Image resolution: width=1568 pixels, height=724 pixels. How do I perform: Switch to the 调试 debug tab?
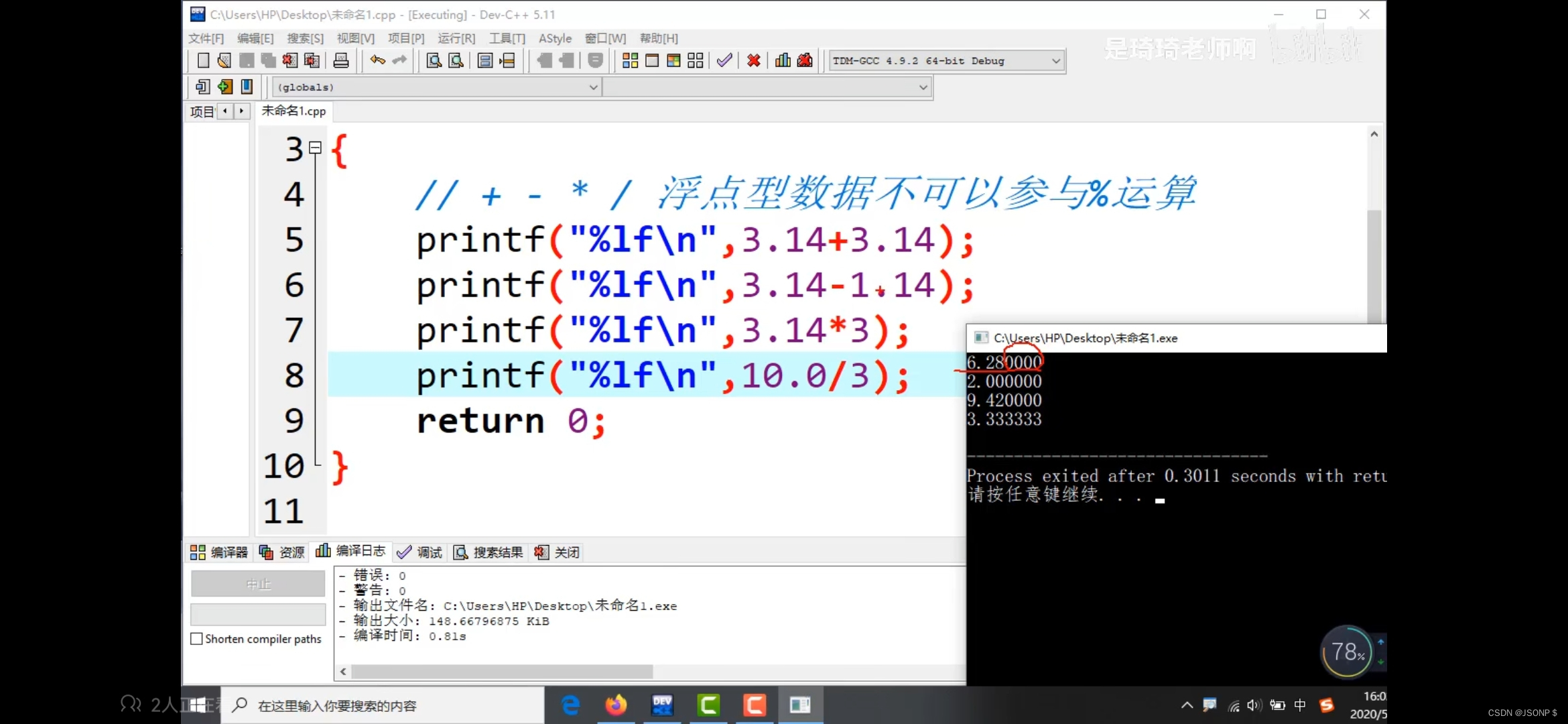pos(420,552)
